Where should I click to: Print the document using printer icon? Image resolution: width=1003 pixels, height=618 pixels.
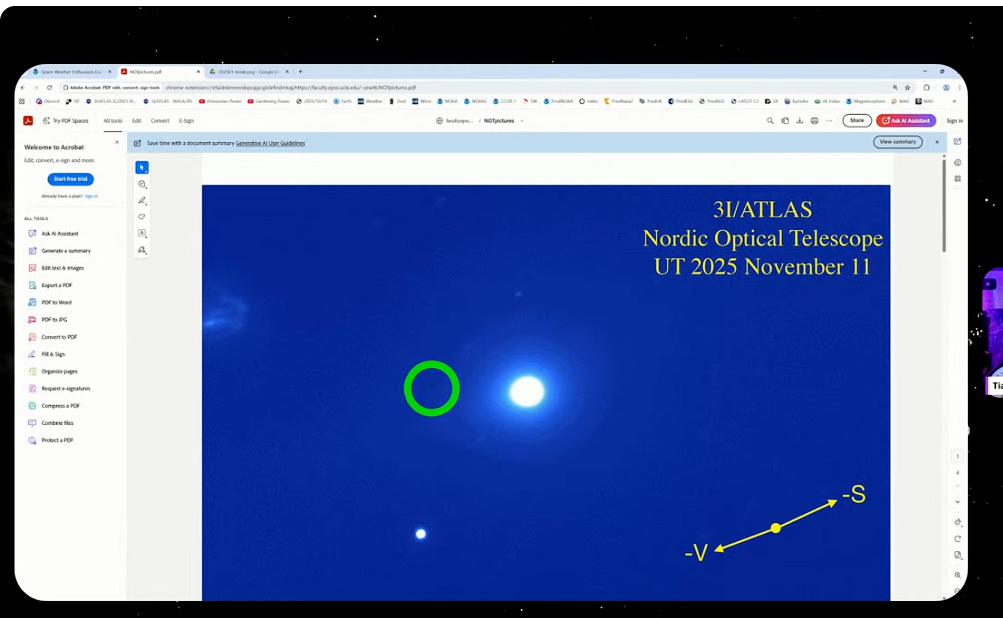[x=814, y=120]
